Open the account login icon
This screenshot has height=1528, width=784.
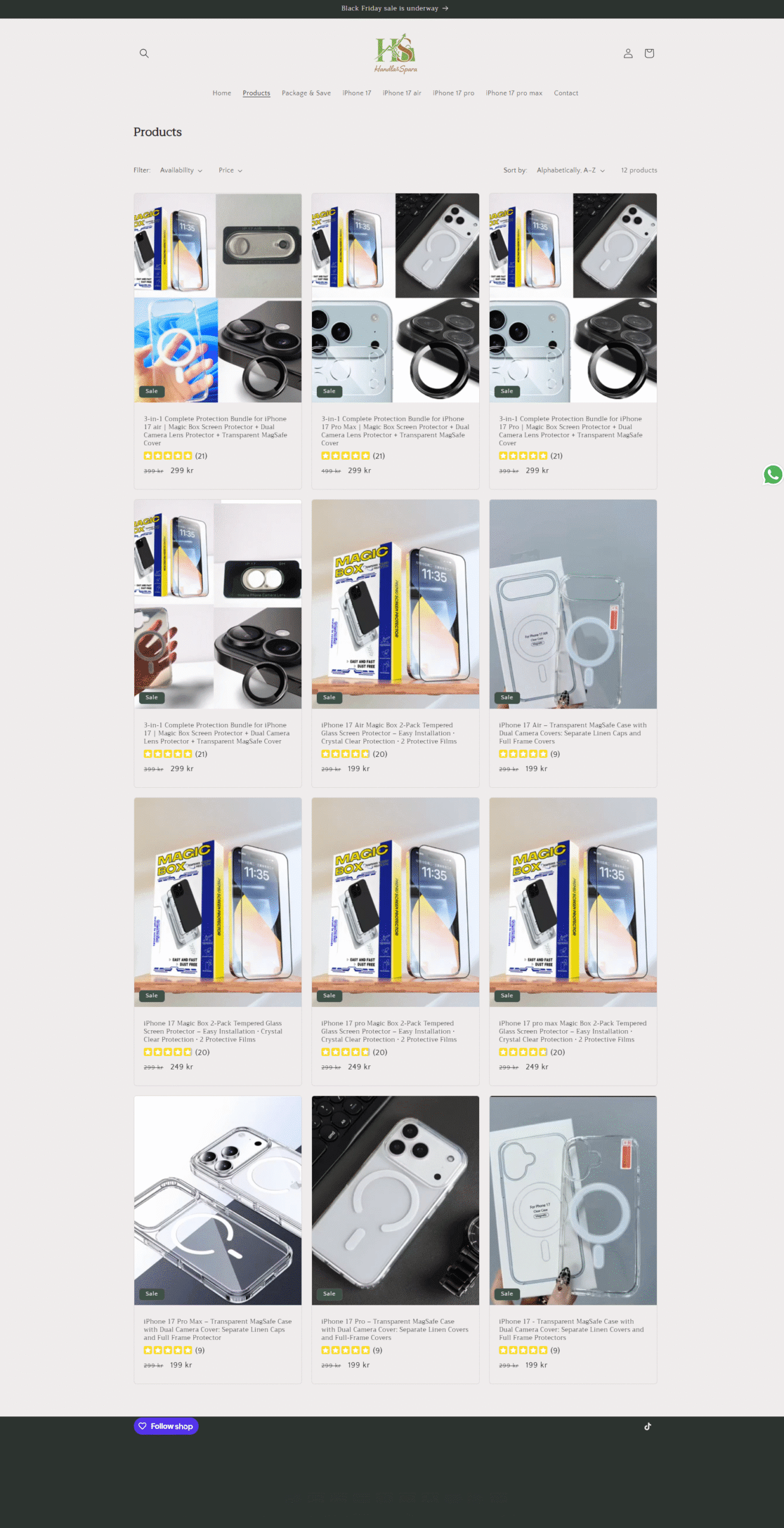pyautogui.click(x=628, y=53)
